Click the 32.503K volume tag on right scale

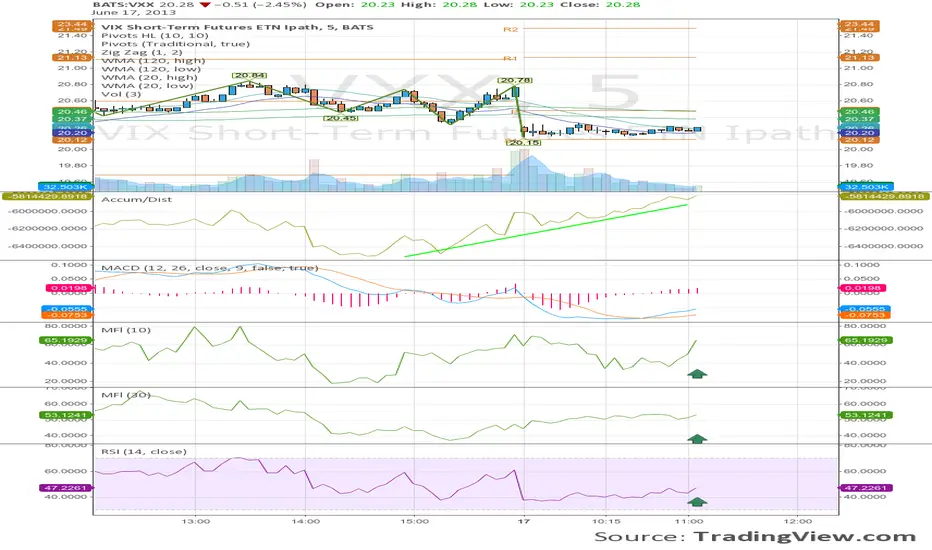866,187
